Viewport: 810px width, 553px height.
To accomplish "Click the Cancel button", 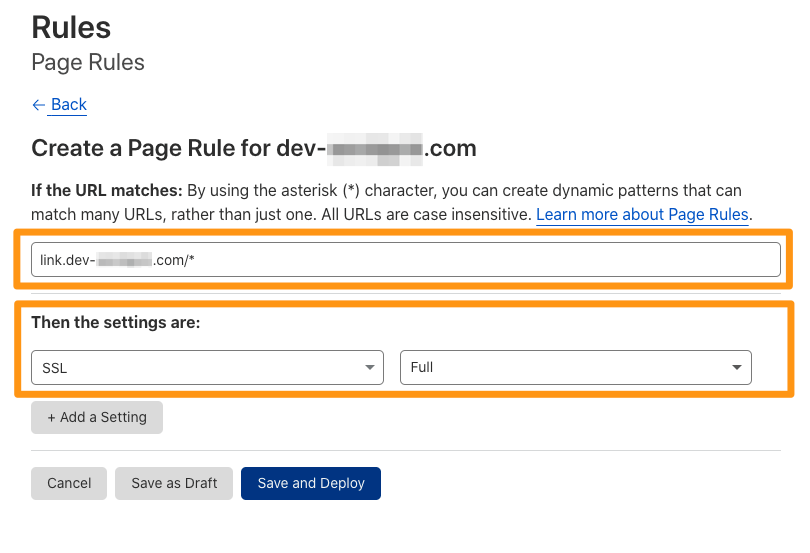I will 69,483.
